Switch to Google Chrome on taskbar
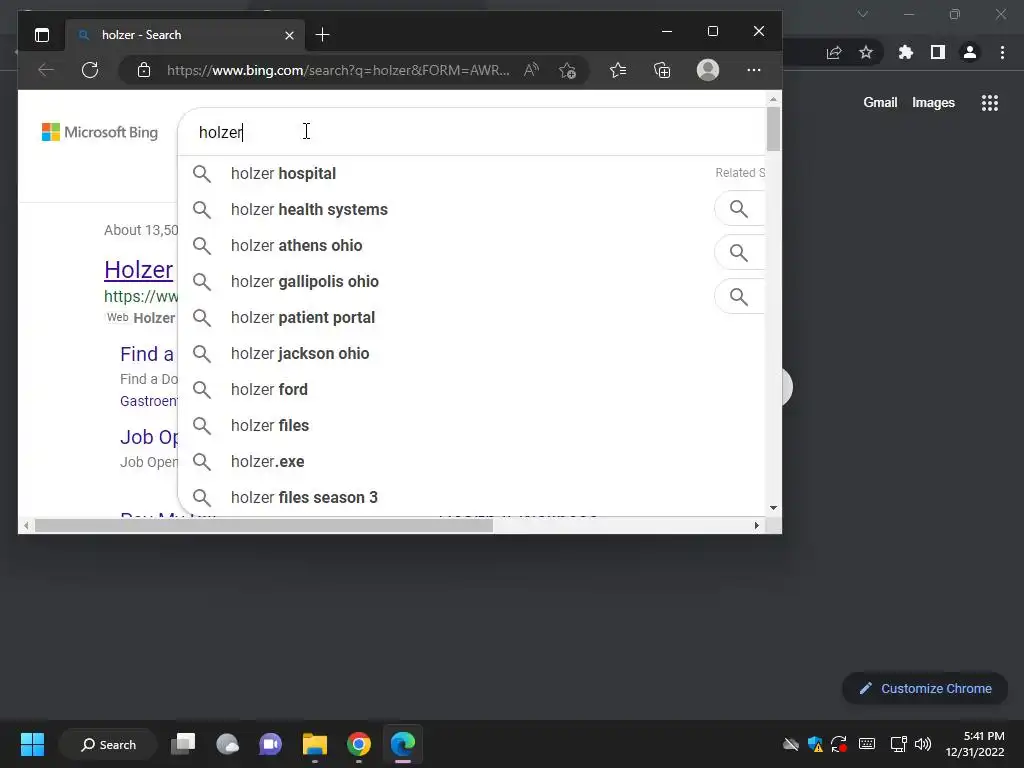Screen dimensions: 1024x768 359,744
